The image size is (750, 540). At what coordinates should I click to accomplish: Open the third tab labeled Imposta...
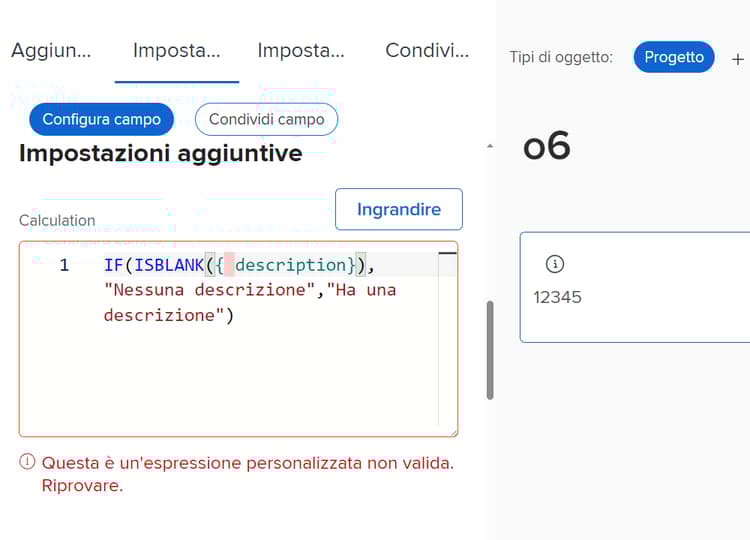click(301, 50)
